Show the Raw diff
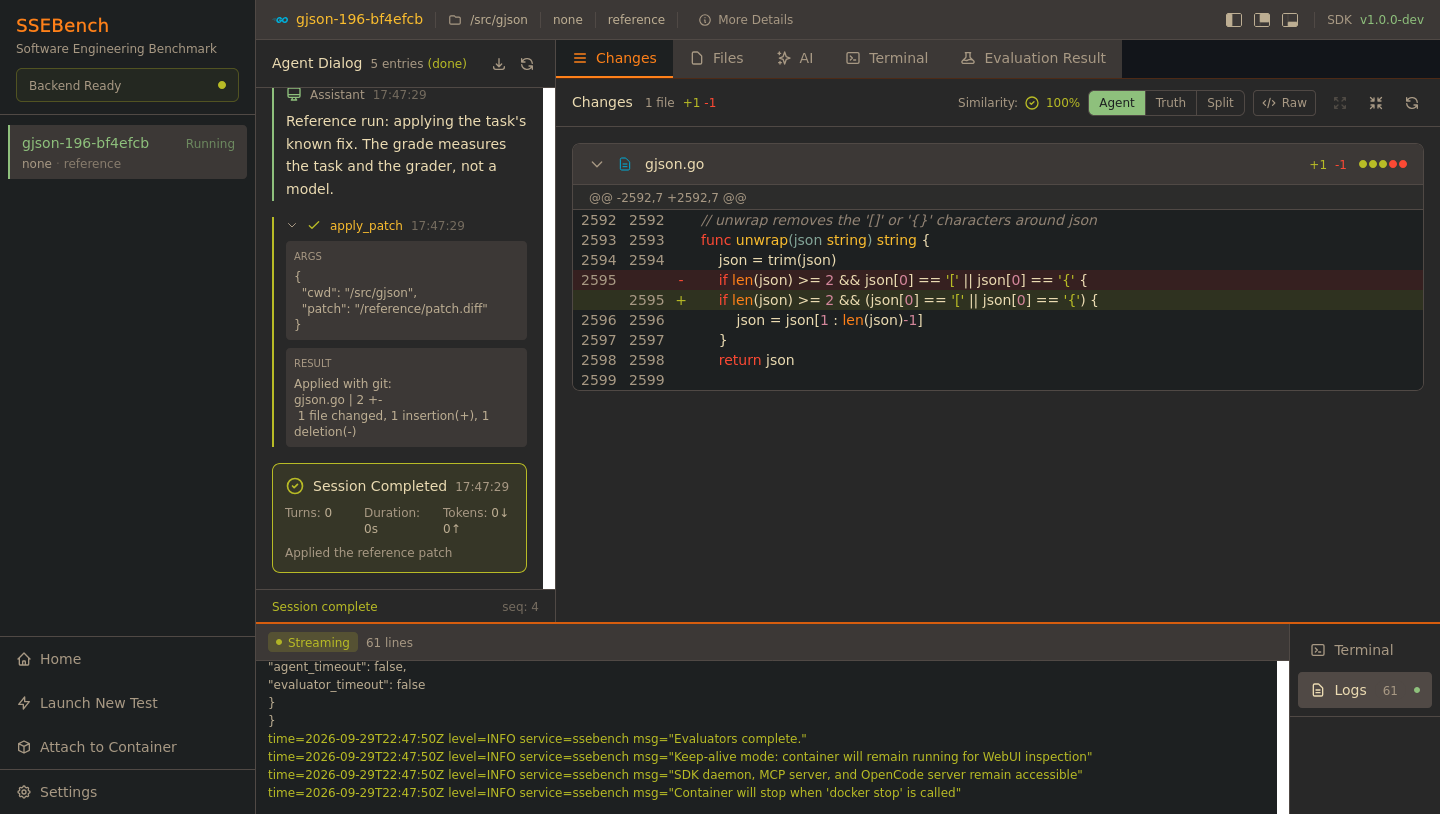 pos(1284,103)
